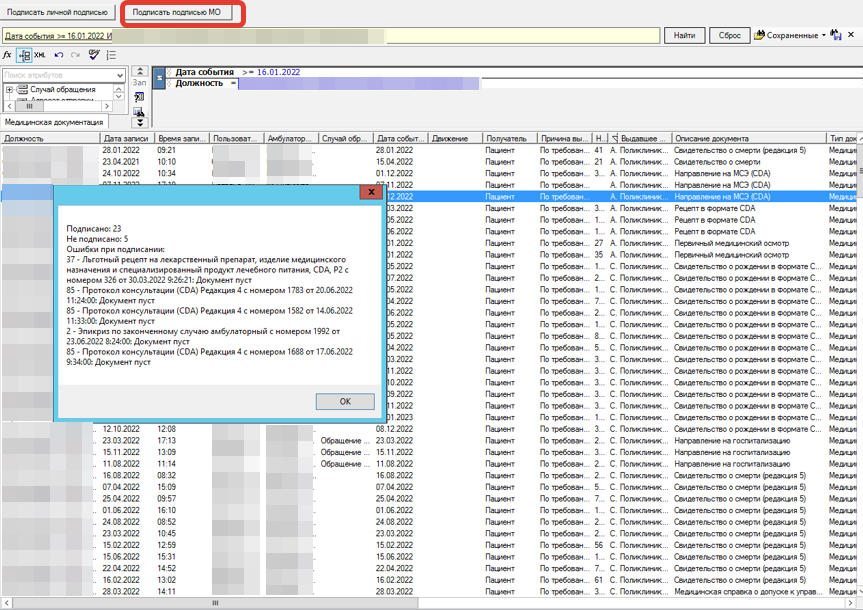Screen dimensions: 863x610
Task: Select Первичный медицинский осмотр row numbered 27
Action: [x=620, y=243]
